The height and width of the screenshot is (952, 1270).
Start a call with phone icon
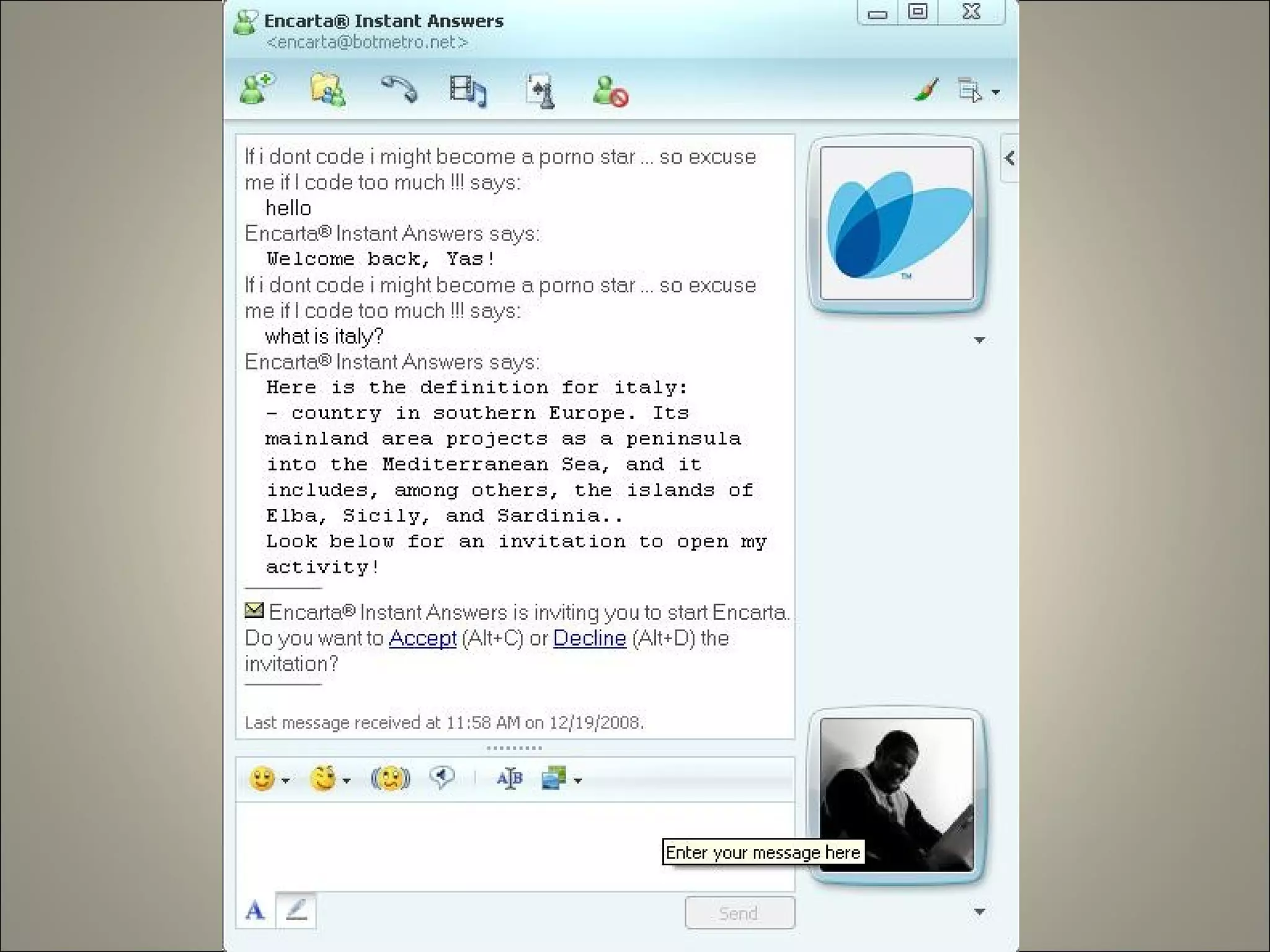point(399,90)
